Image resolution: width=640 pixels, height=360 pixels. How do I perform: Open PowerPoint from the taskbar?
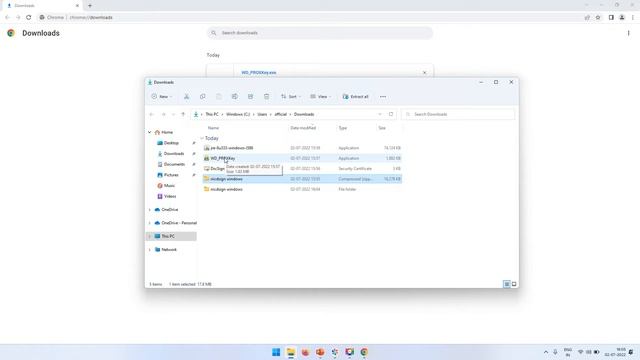(x=320, y=352)
